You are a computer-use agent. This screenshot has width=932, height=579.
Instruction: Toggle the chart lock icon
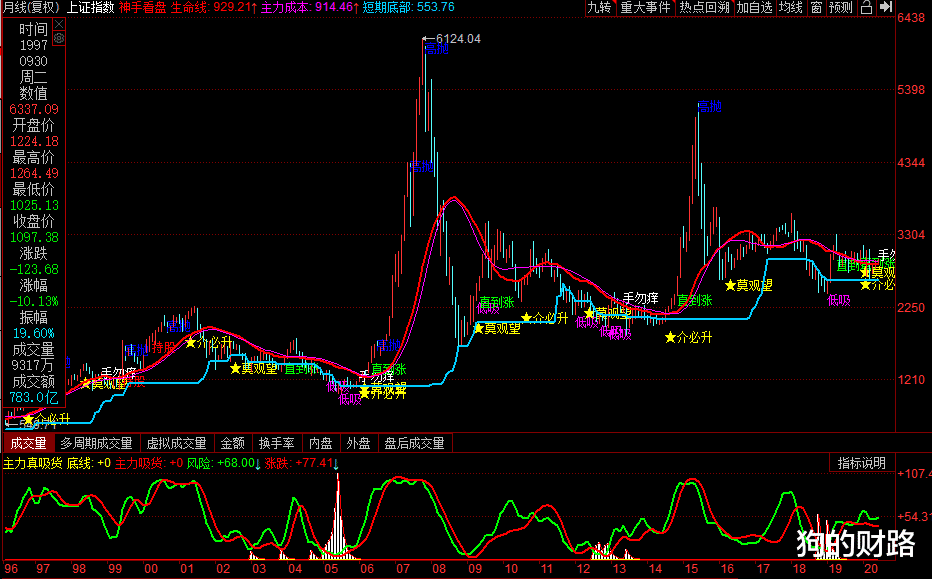pos(867,7)
